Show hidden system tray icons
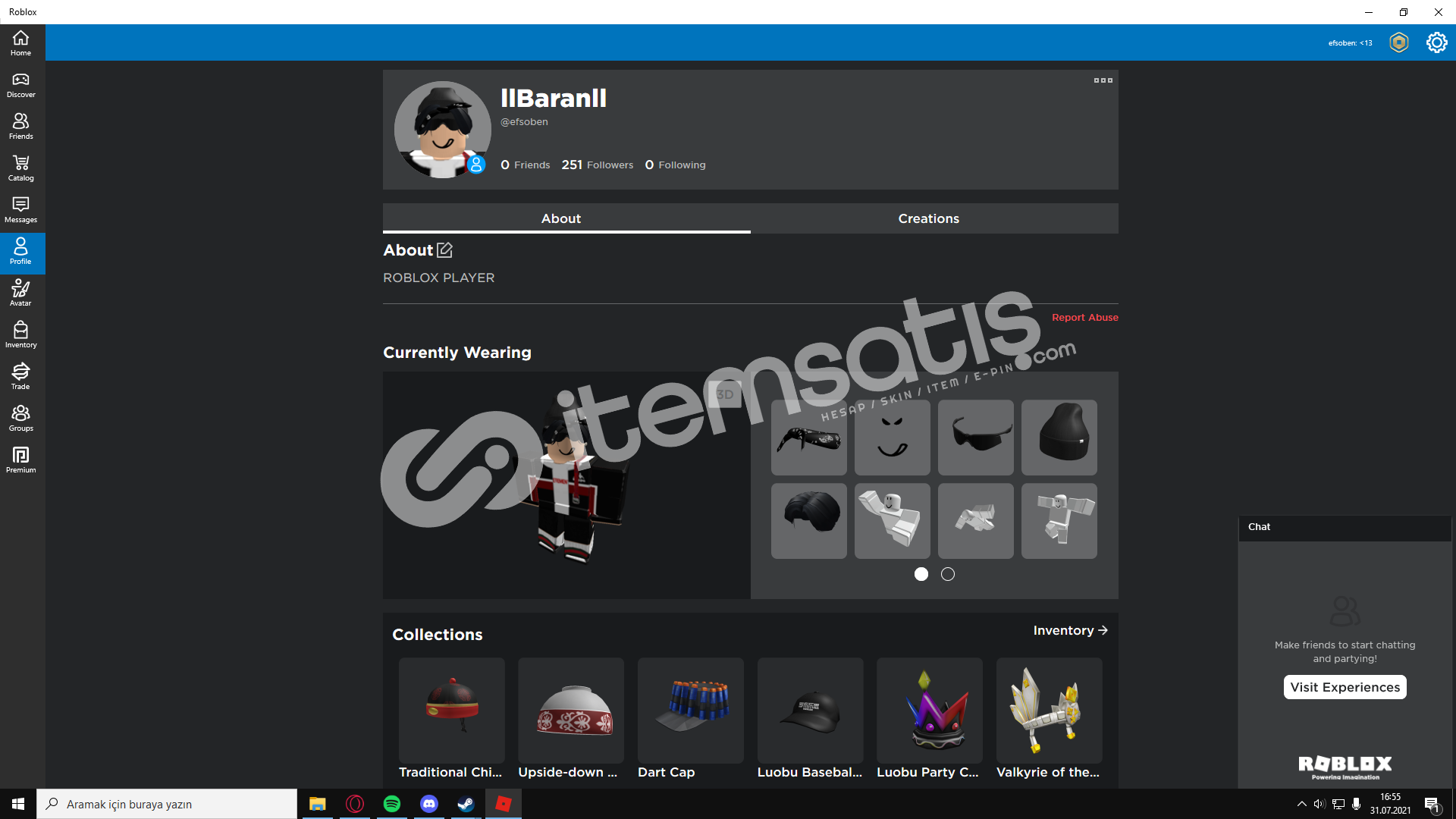The height and width of the screenshot is (819, 1456). pos(1302,804)
